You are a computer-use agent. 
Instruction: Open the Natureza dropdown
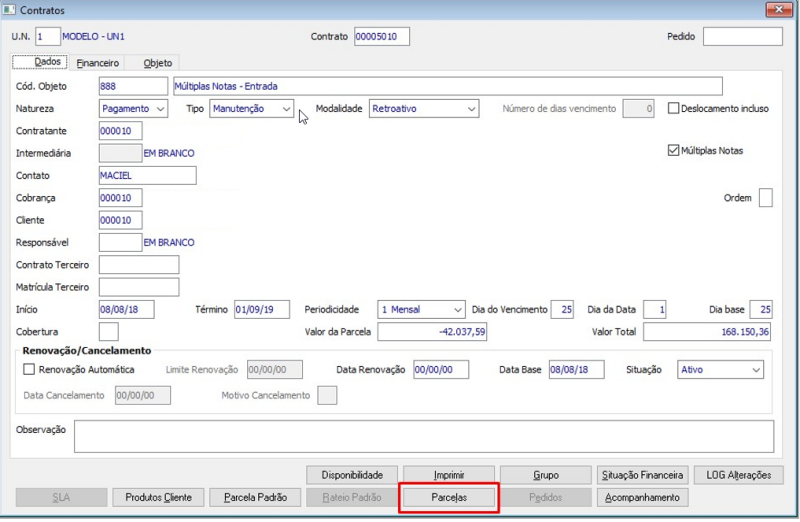click(133, 109)
